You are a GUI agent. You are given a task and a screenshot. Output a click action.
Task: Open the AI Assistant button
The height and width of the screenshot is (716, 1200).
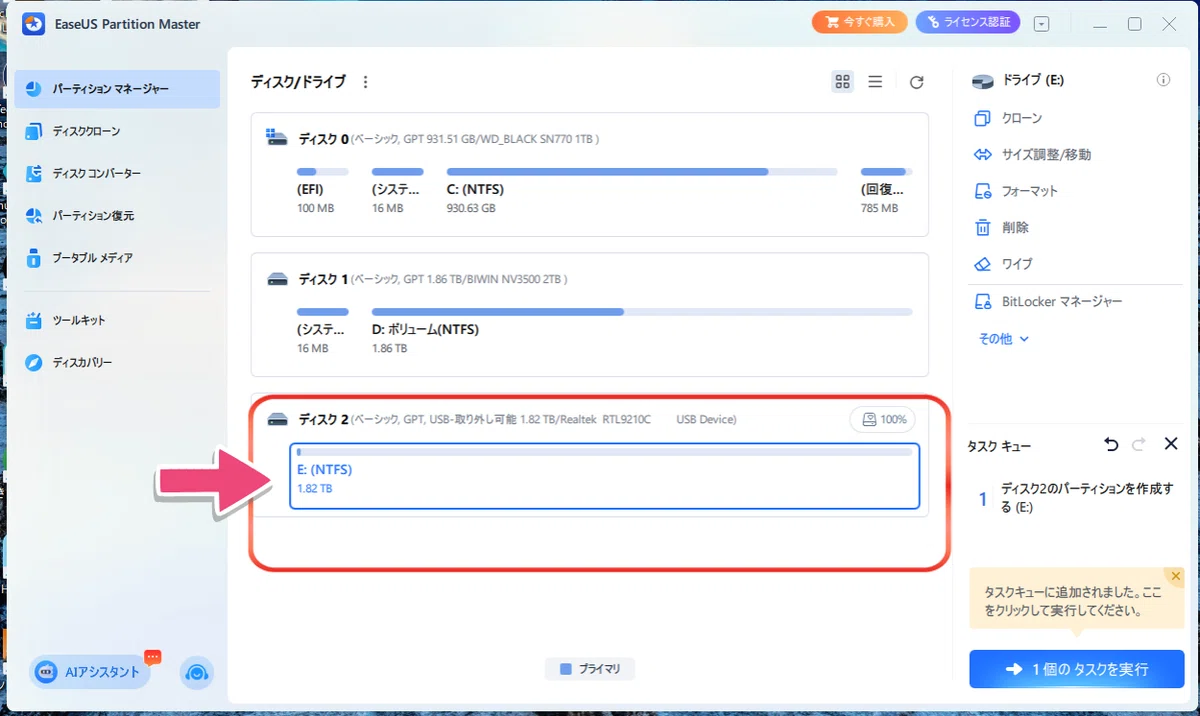click(91, 672)
